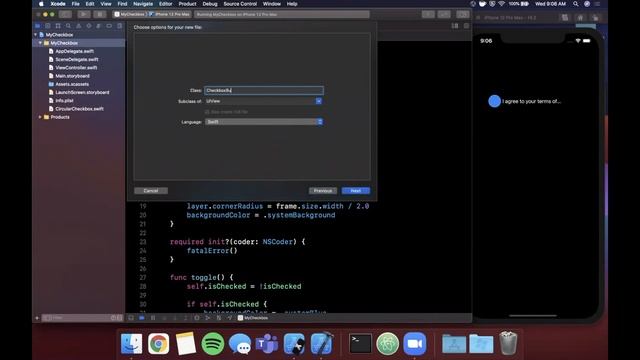This screenshot has width=640, height=360.
Task: Open the Report navigator icon
Action: click(119, 26)
